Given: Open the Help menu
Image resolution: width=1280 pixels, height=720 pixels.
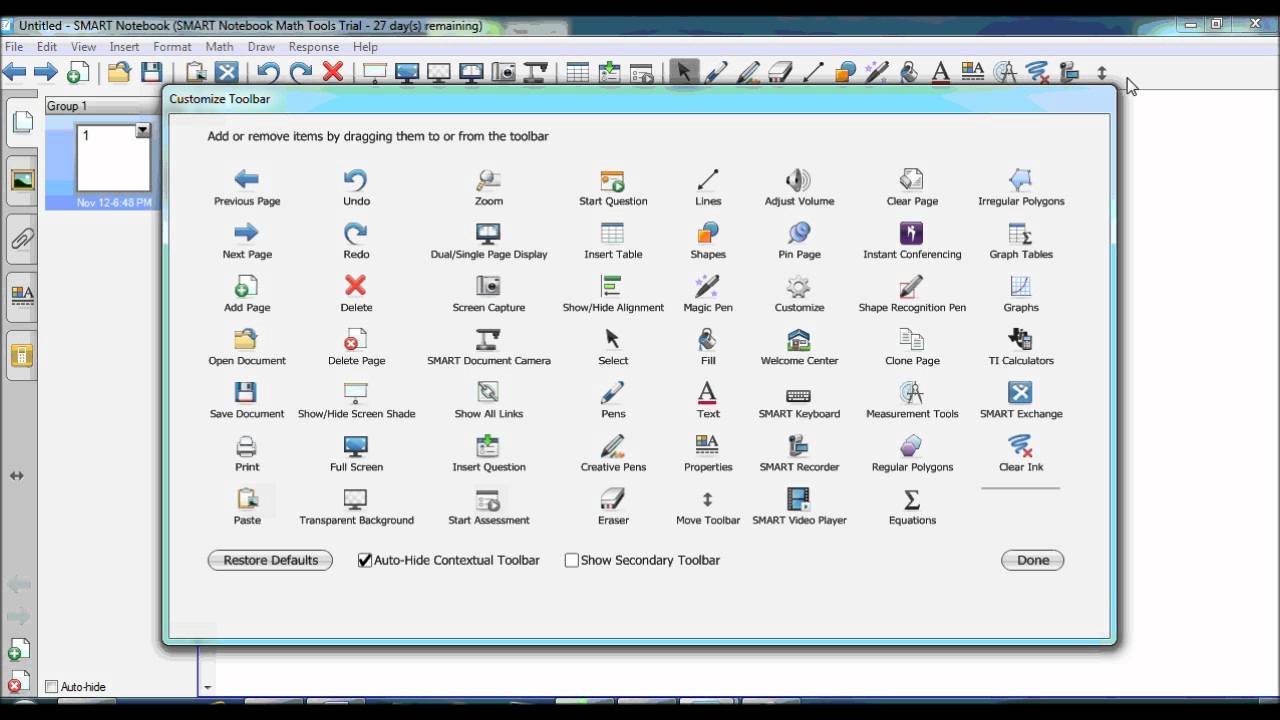Looking at the screenshot, I should tap(365, 46).
